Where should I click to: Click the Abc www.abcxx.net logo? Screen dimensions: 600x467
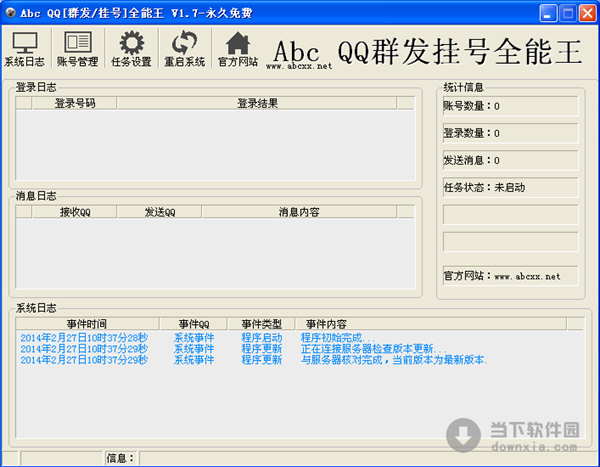coord(298,54)
